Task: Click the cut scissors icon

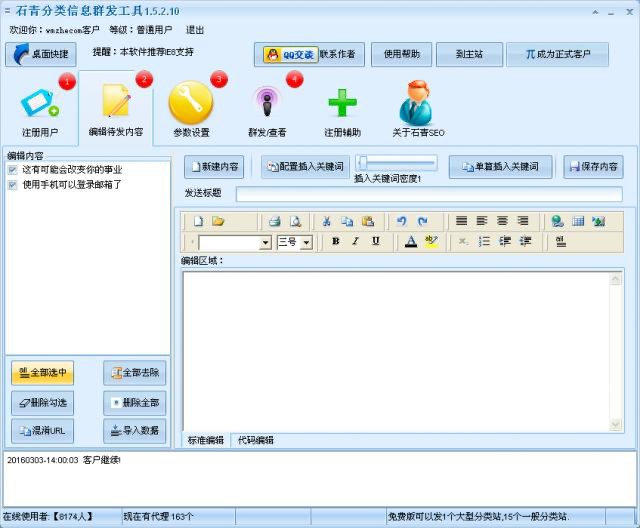Action: [x=326, y=221]
